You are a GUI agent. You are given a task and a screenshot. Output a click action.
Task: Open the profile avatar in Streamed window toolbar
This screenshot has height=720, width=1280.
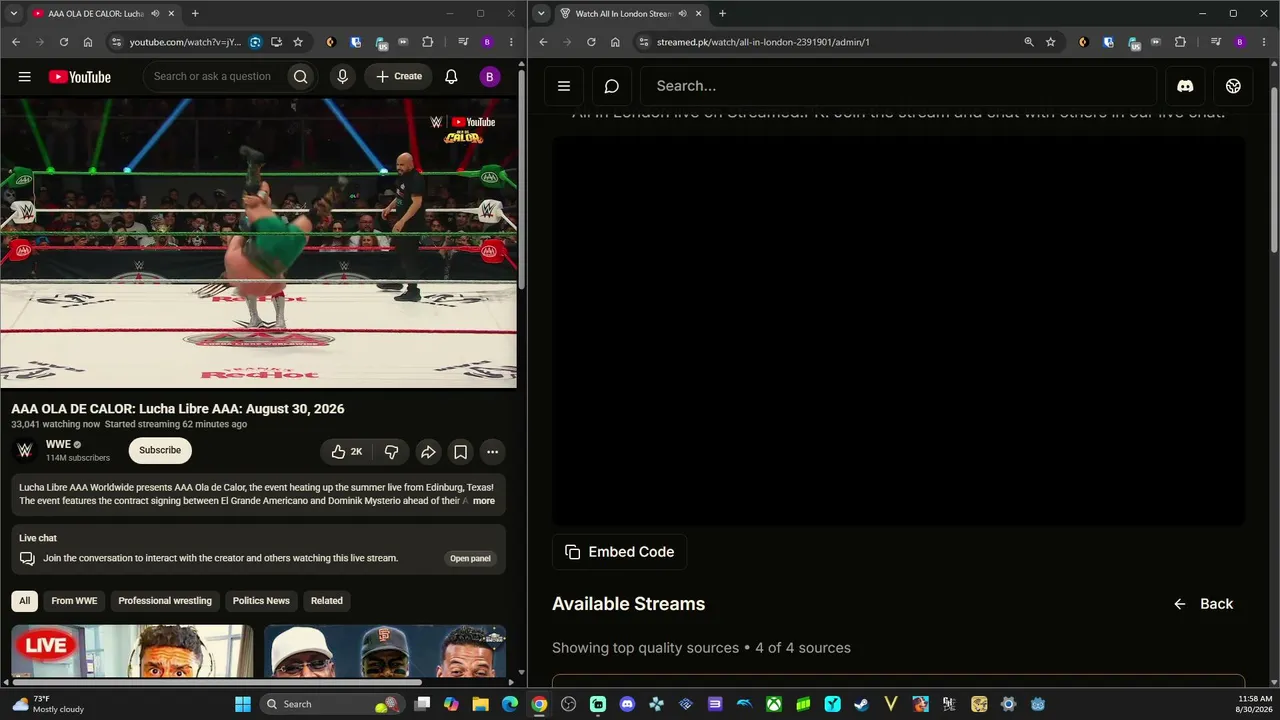1240,42
